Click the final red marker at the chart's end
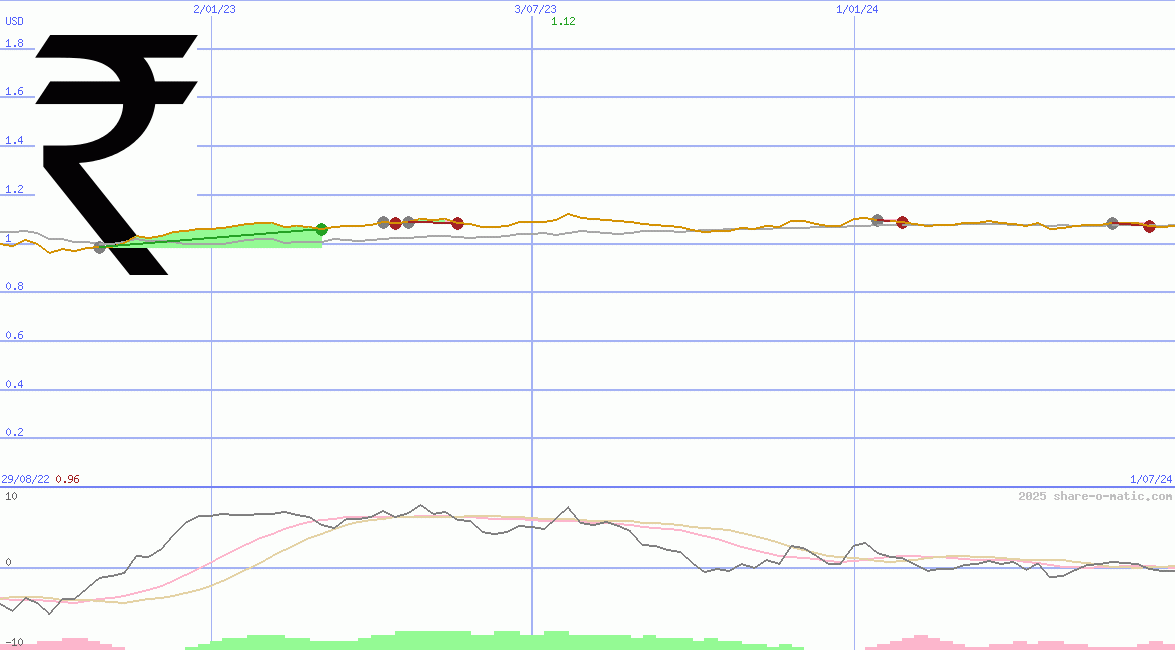The height and width of the screenshot is (650, 1175). tap(1150, 226)
